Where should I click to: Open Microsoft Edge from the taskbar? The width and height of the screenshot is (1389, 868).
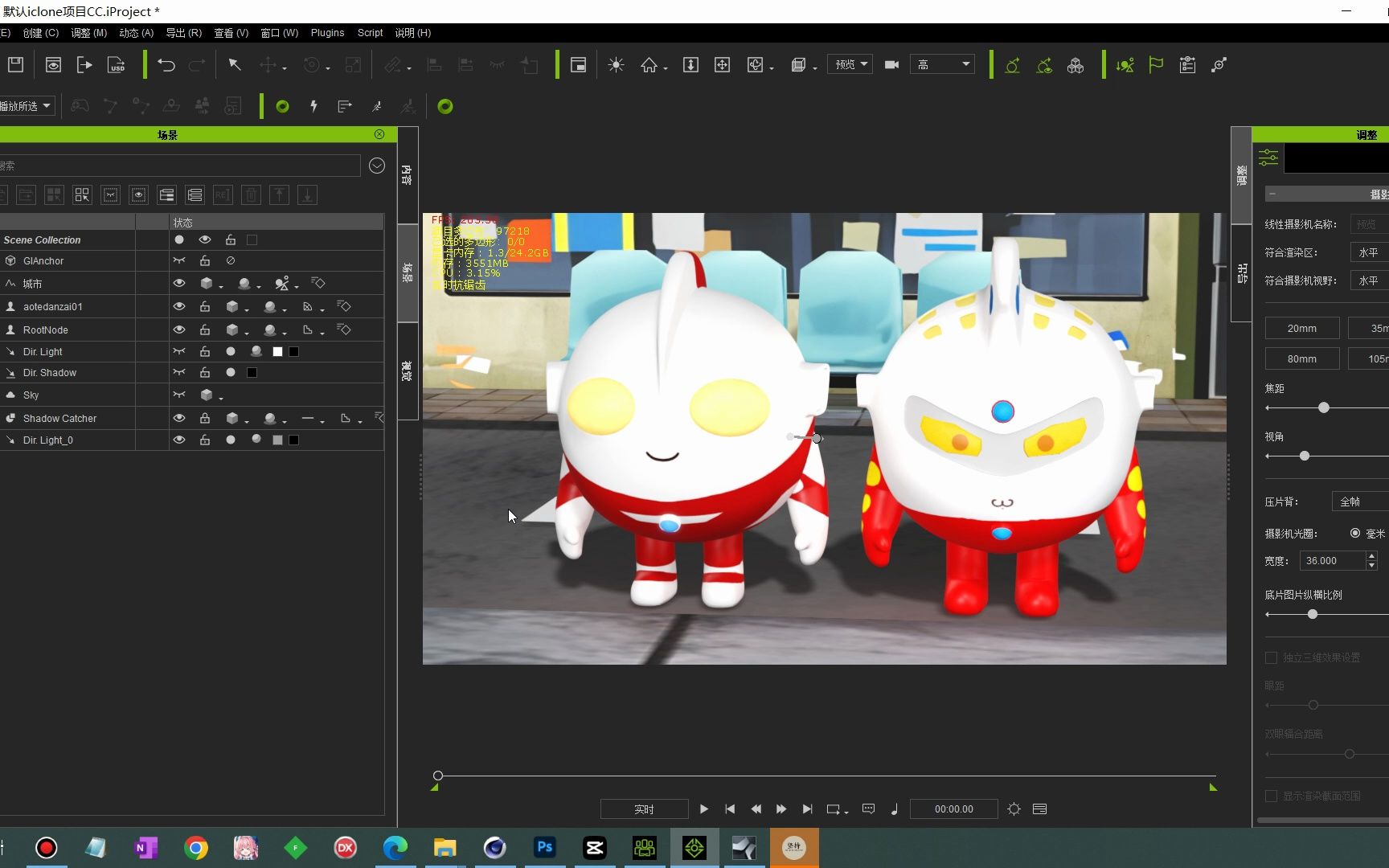coord(395,848)
